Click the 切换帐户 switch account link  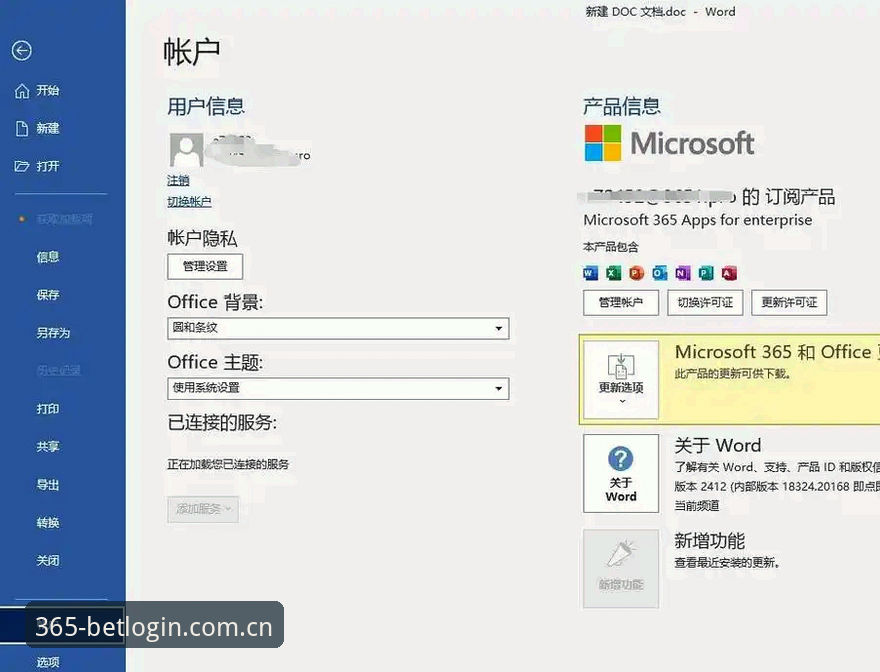tap(189, 202)
